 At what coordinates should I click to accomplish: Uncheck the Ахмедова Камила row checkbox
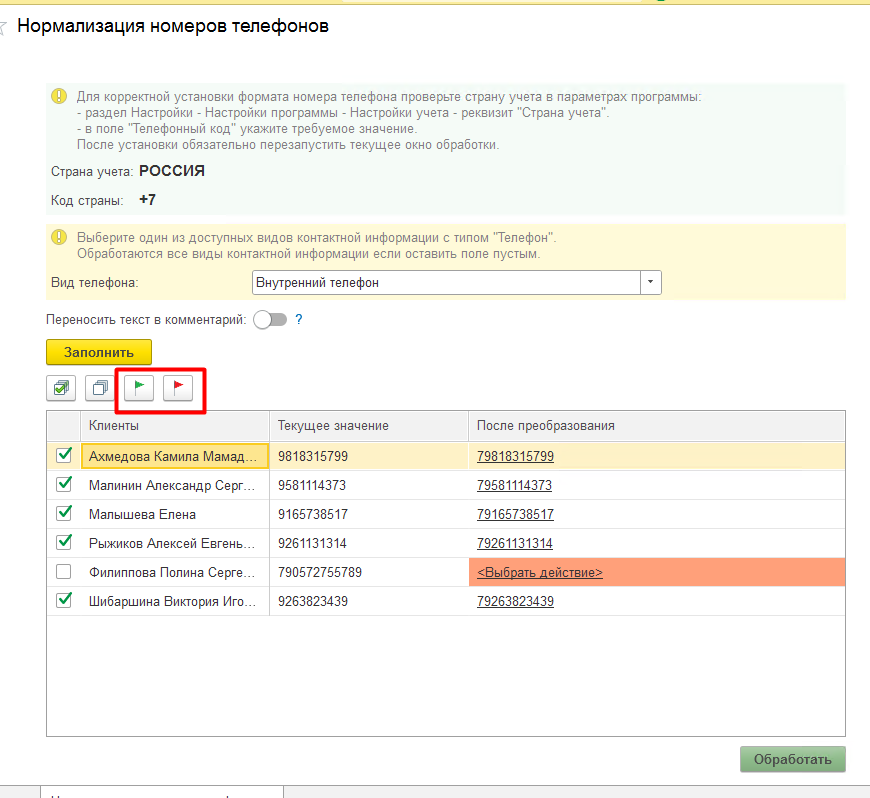[64, 456]
